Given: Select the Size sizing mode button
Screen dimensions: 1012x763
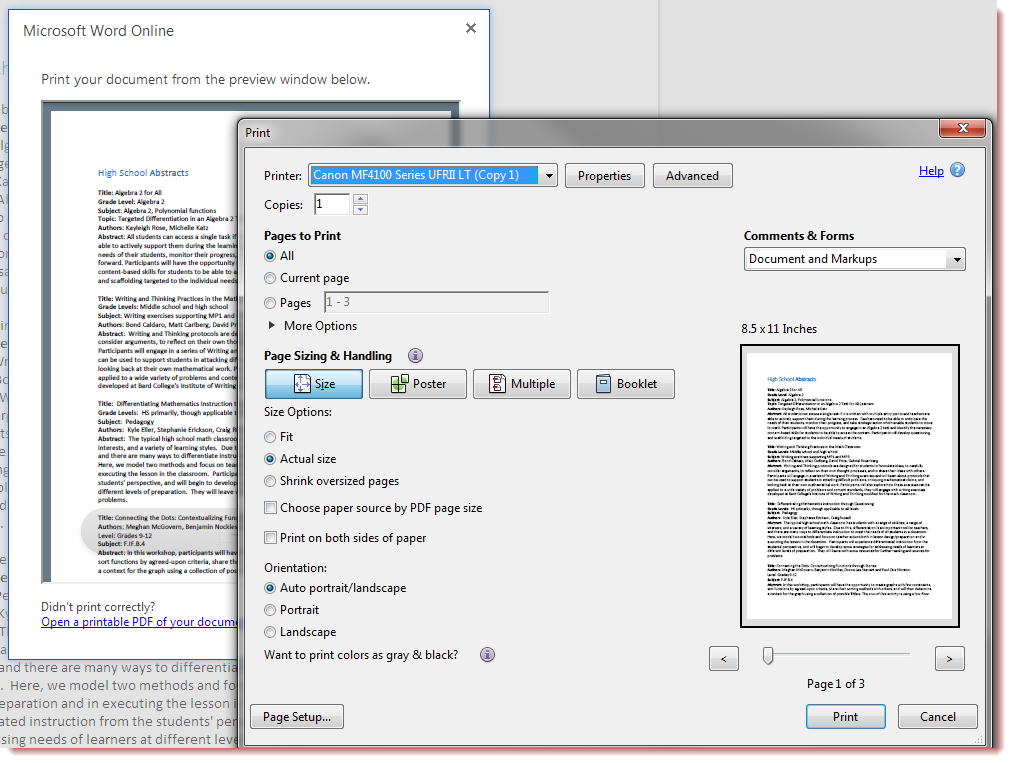Looking at the screenshot, I should pyautogui.click(x=314, y=384).
